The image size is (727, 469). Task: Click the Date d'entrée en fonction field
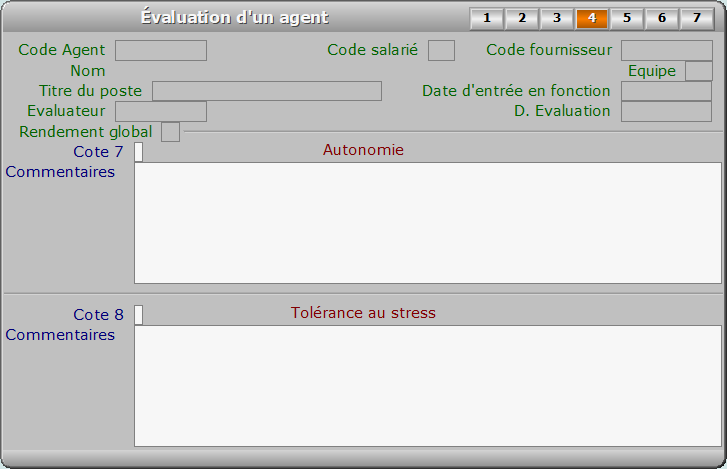[666, 91]
